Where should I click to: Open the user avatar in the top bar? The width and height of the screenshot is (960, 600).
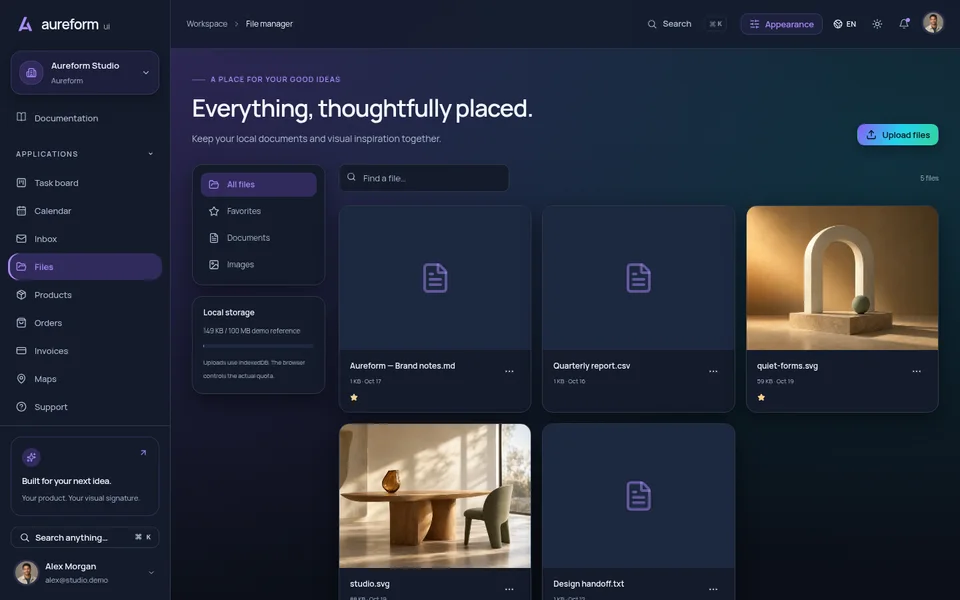pos(933,23)
